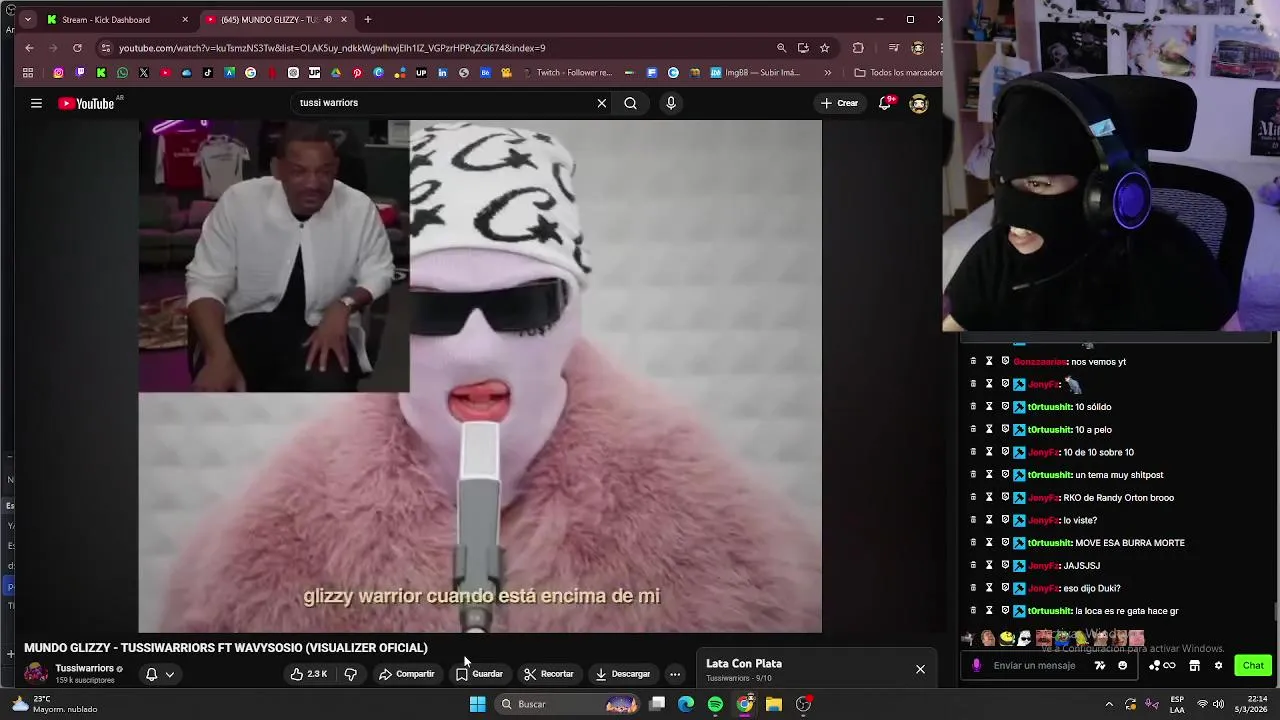The image size is (1280, 720).
Task: Like the video with 2.3 K thumbs up
Action: click(309, 674)
